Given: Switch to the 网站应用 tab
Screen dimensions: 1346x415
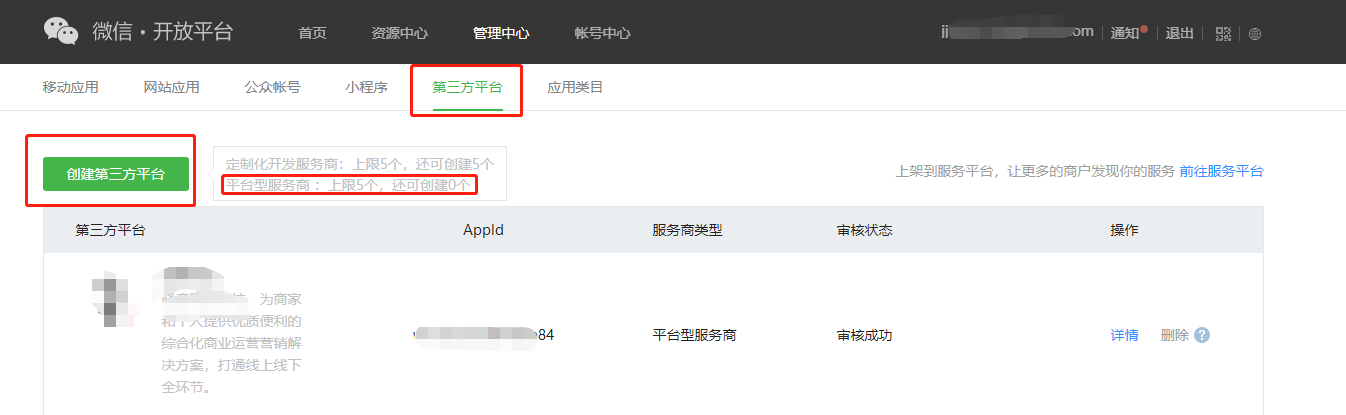Looking at the screenshot, I should pyautogui.click(x=171, y=87).
